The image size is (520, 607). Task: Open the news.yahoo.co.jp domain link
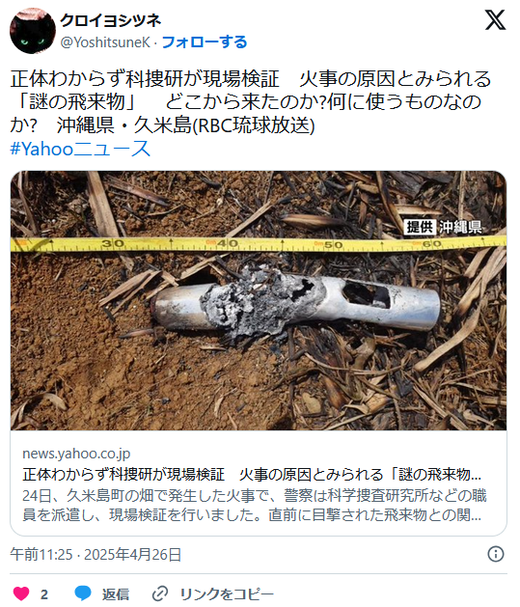(x=76, y=453)
